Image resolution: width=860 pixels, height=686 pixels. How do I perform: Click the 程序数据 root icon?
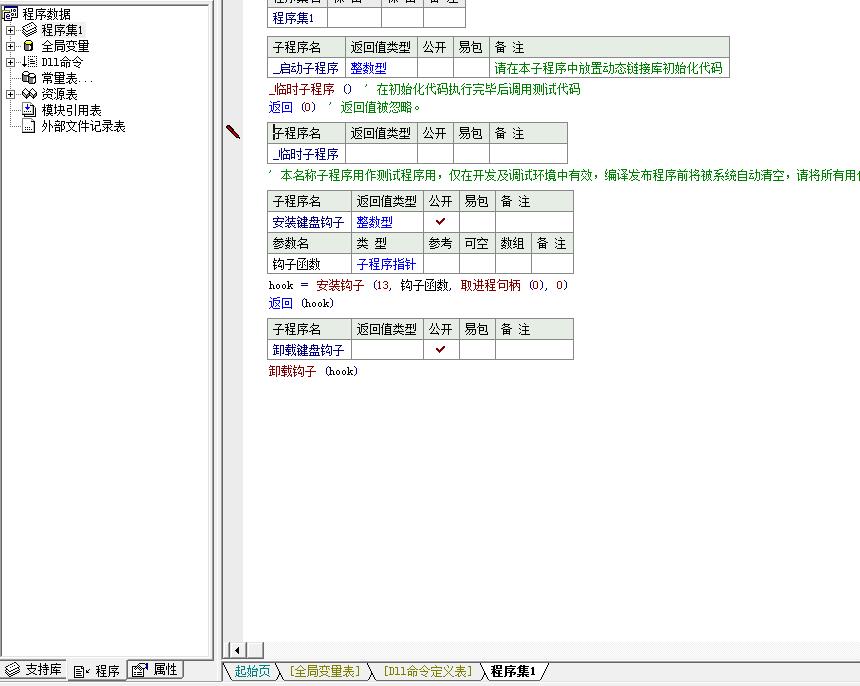11,14
